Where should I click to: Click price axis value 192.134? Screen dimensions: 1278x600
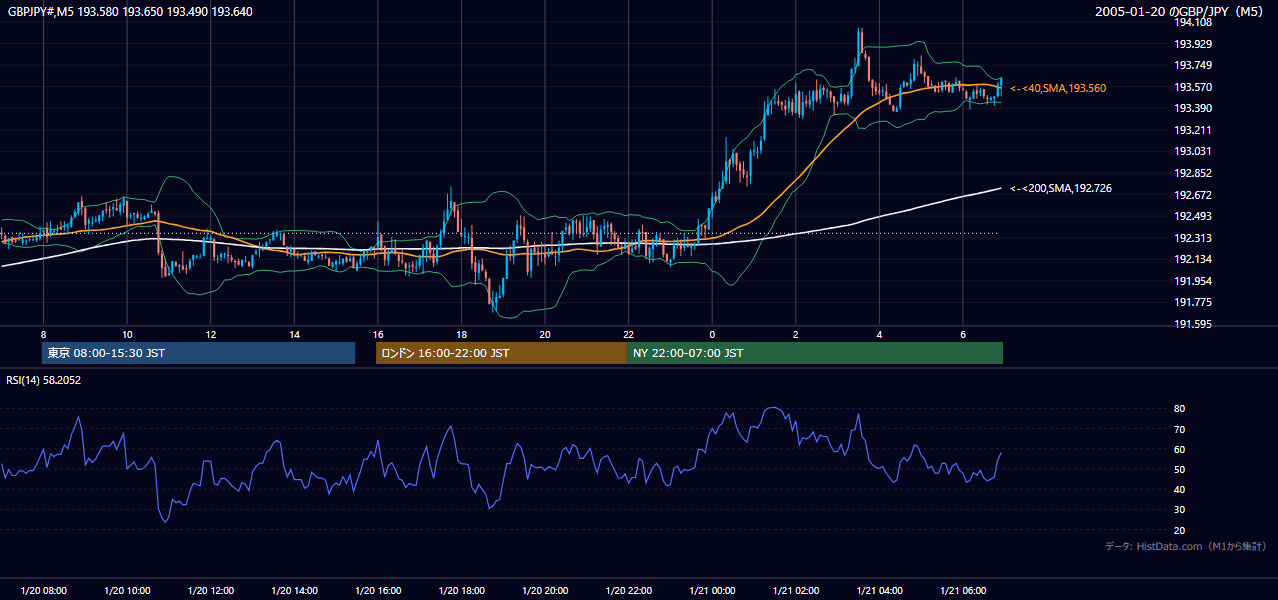tap(1192, 259)
